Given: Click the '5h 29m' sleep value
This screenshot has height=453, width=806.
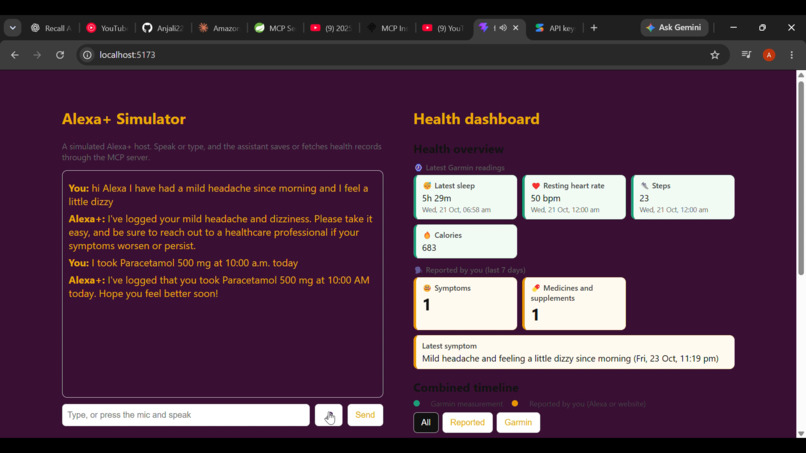Looking at the screenshot, I should coord(436,198).
